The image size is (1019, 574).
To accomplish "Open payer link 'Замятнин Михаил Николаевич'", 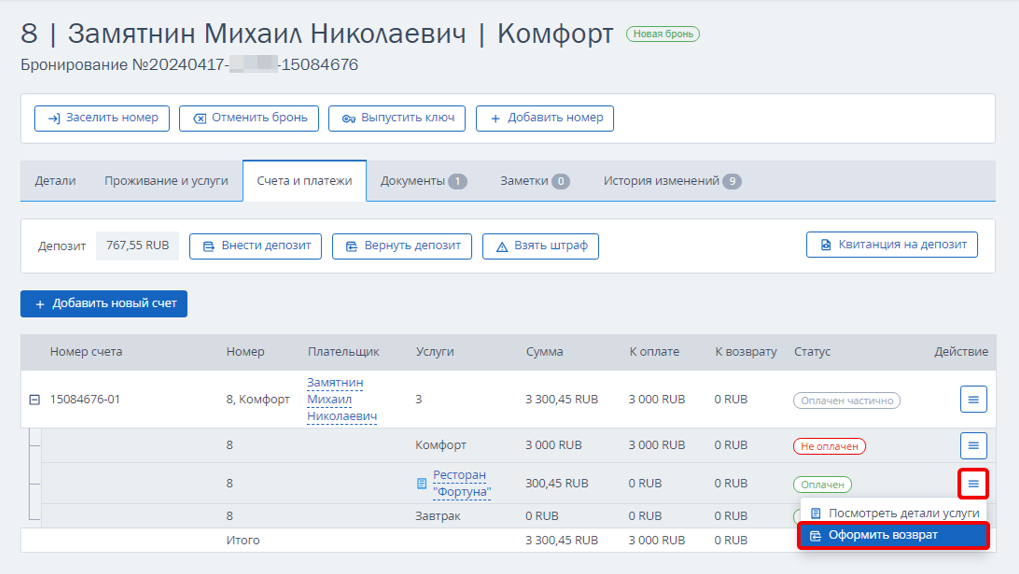I will [341, 399].
